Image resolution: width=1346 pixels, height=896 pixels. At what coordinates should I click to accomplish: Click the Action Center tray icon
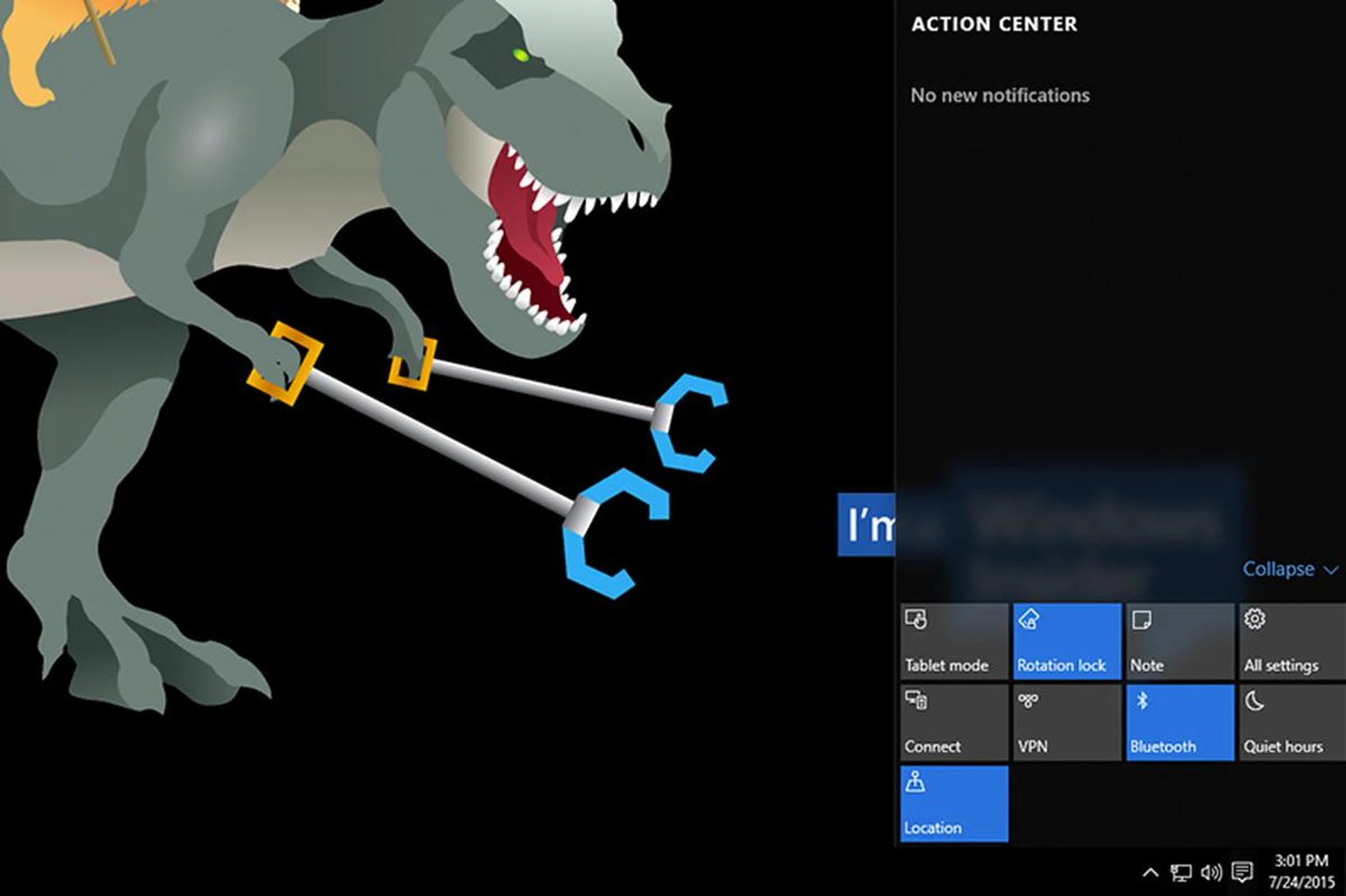click(x=1242, y=872)
